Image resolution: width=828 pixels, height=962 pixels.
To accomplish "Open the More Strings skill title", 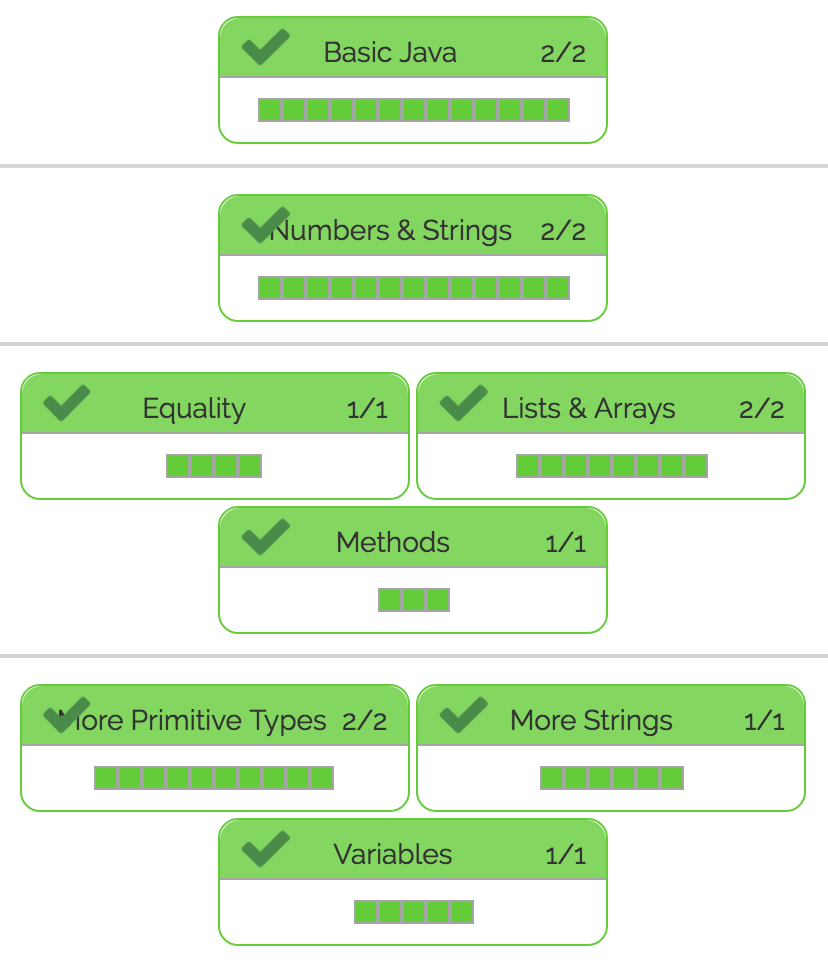I will click(x=591, y=720).
